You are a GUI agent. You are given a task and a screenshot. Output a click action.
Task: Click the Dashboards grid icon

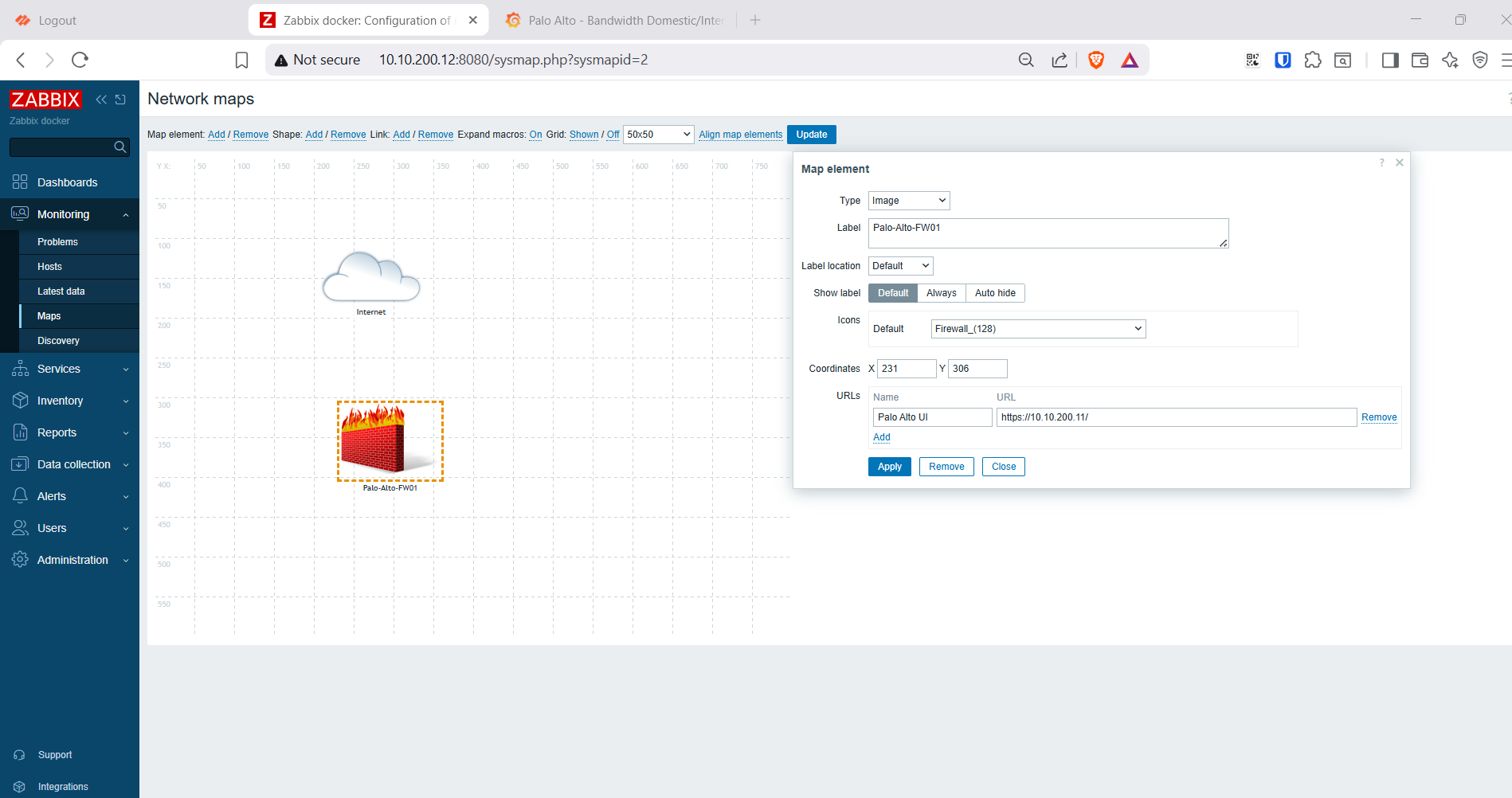(21, 182)
